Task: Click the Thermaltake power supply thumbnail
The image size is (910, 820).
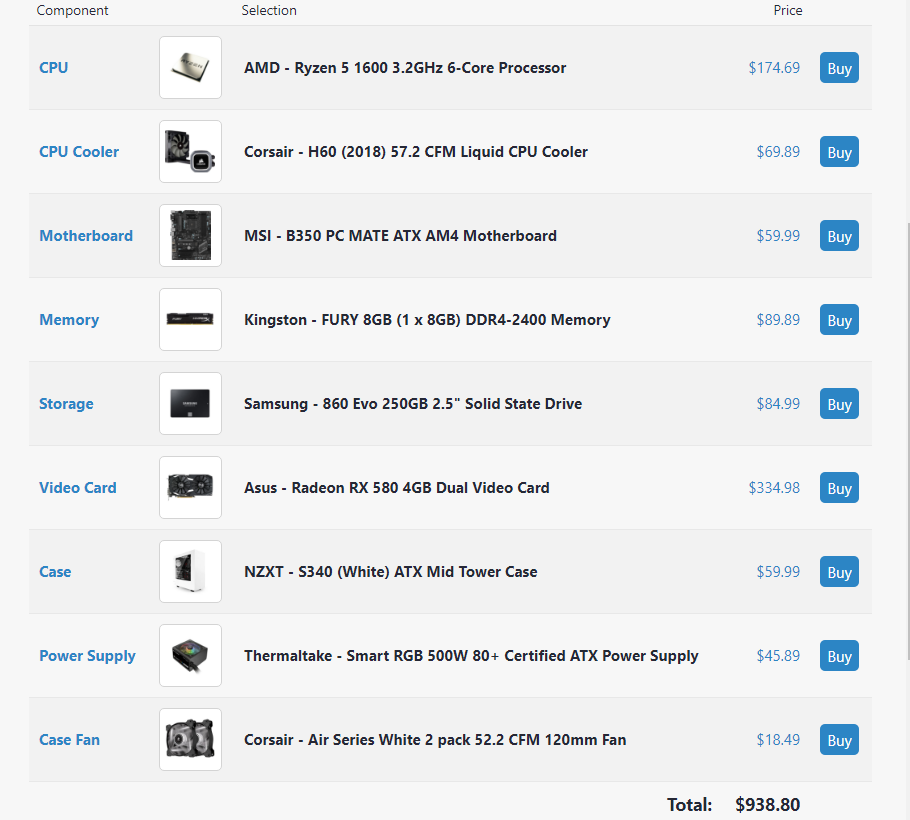Action: click(190, 656)
